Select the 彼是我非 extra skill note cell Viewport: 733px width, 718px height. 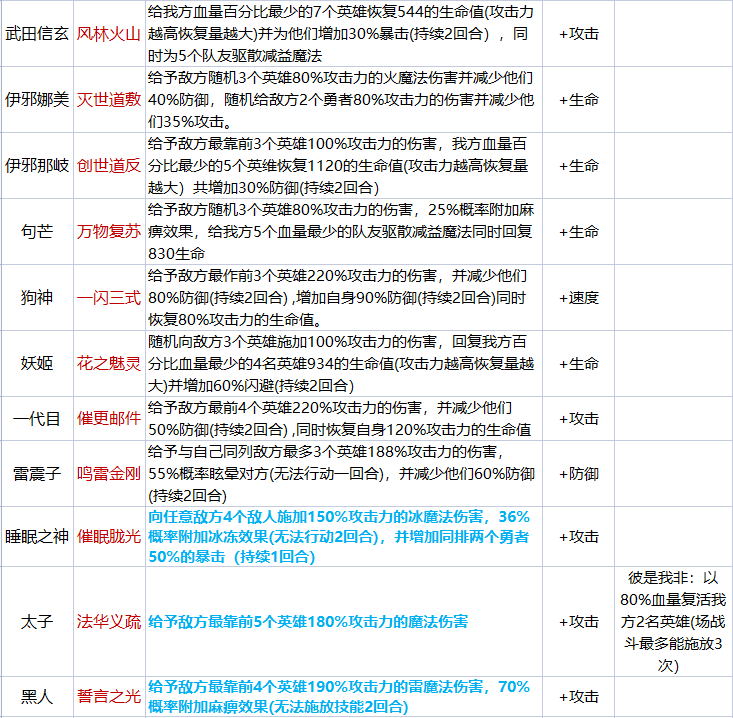pyautogui.click(x=673, y=622)
